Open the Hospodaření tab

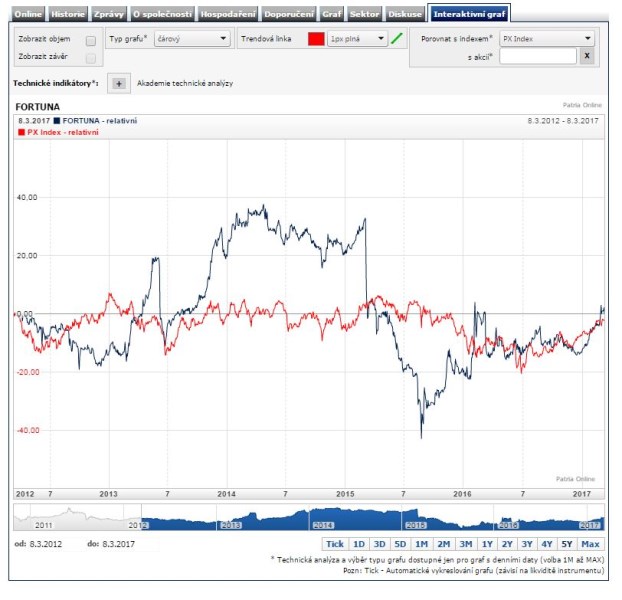pyautogui.click(x=229, y=14)
